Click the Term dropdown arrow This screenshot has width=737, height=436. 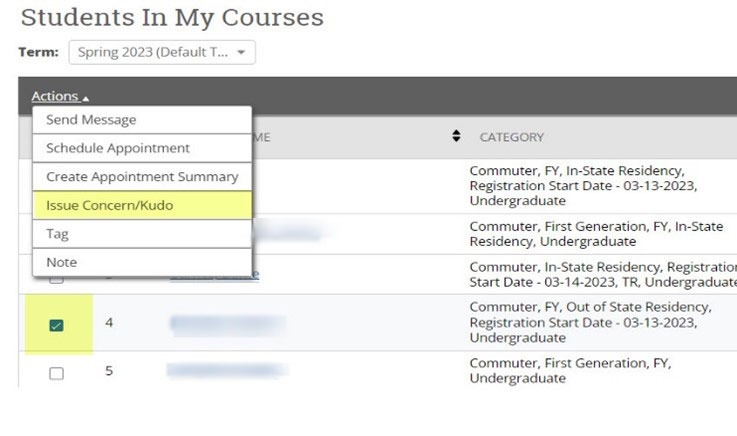coord(241,53)
